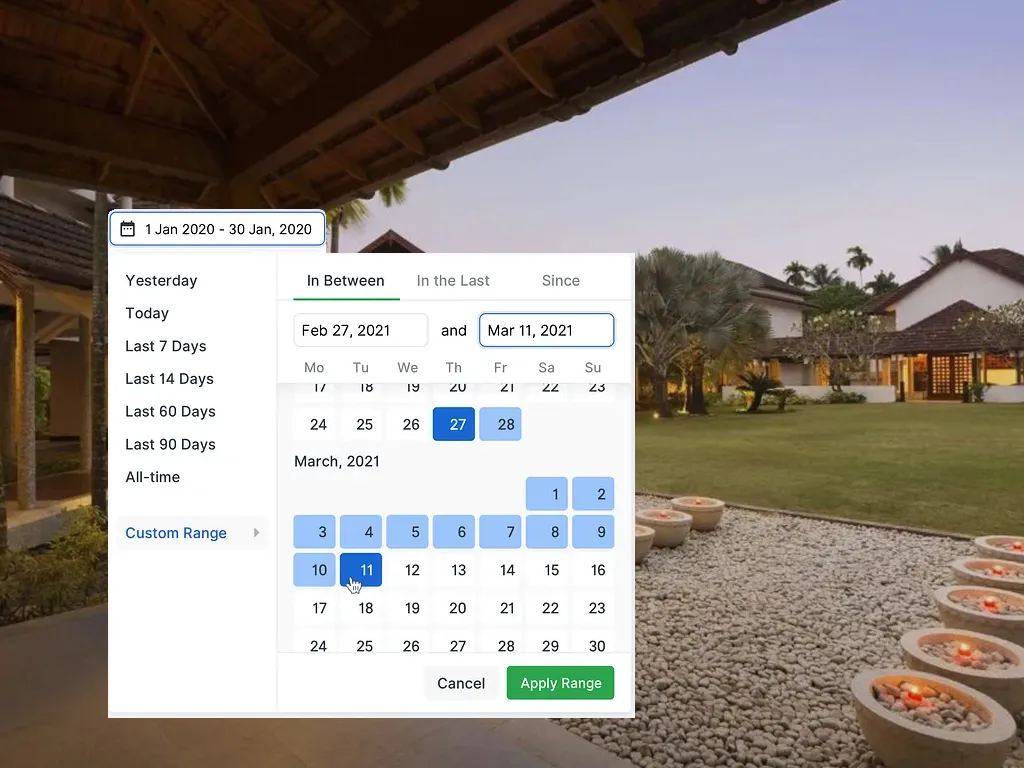Screen dimensions: 1024x768
Task: Select the Last 90 Days option
Action: pyautogui.click(x=170, y=444)
